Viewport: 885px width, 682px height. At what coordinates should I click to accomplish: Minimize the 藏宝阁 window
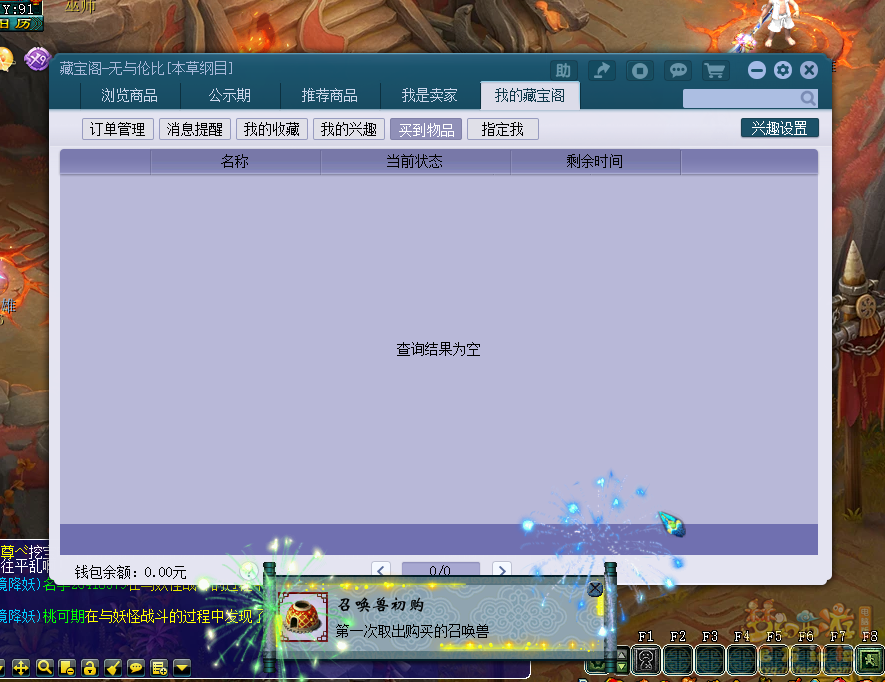pos(757,70)
